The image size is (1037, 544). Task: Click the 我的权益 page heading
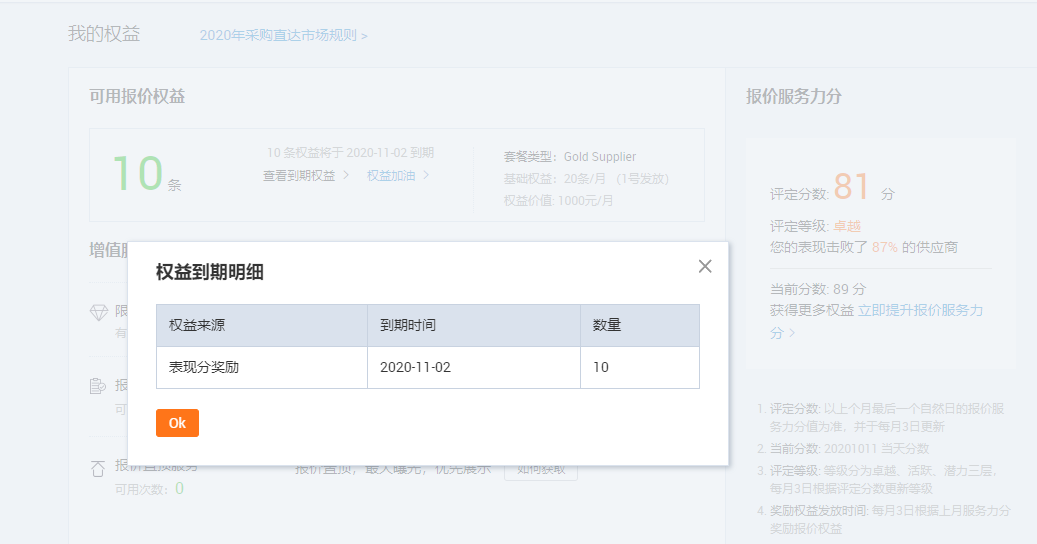pyautogui.click(x=104, y=34)
